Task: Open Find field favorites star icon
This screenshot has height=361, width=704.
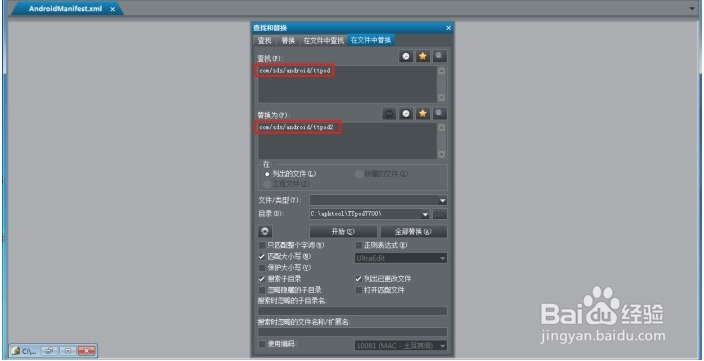Action: [x=422, y=57]
